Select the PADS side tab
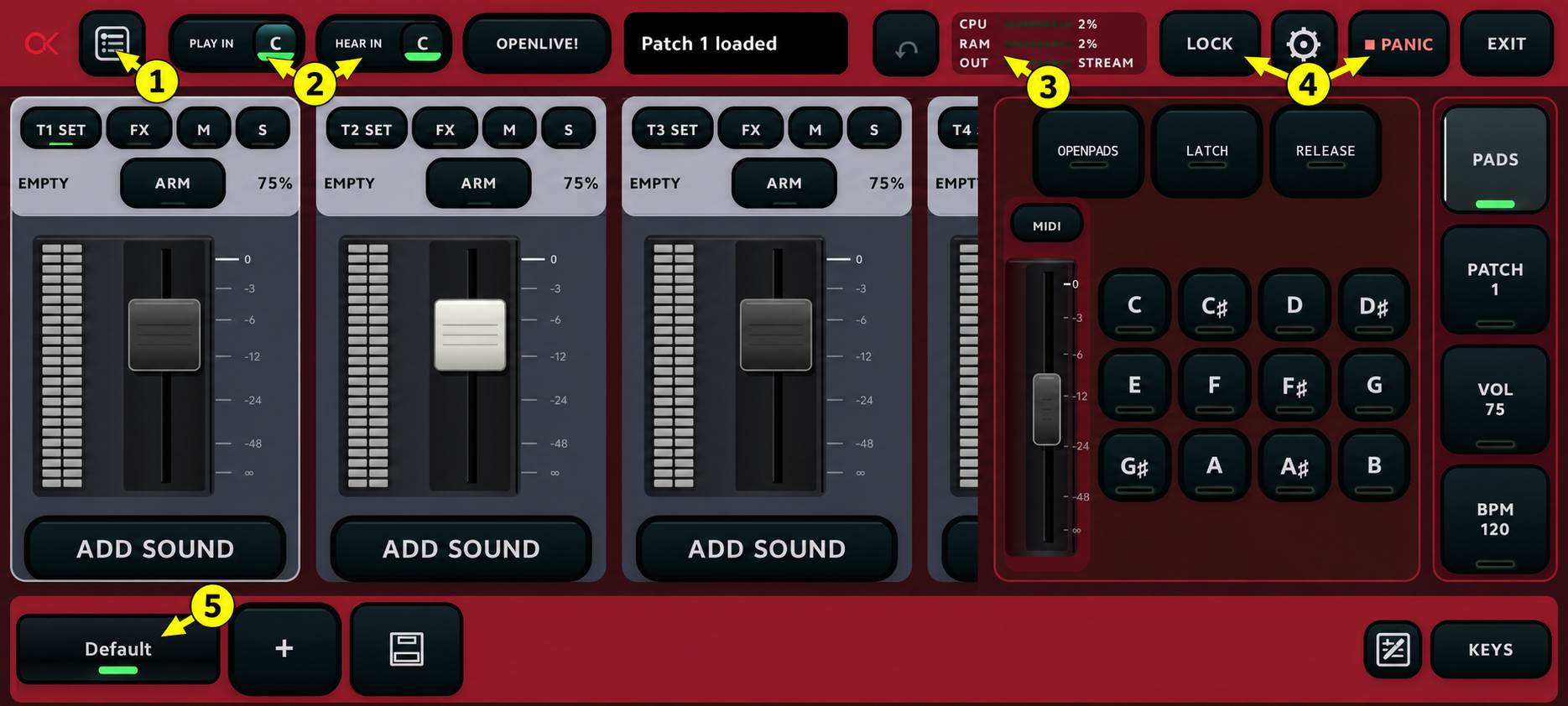Screen dimensions: 1568x706 1495,159
